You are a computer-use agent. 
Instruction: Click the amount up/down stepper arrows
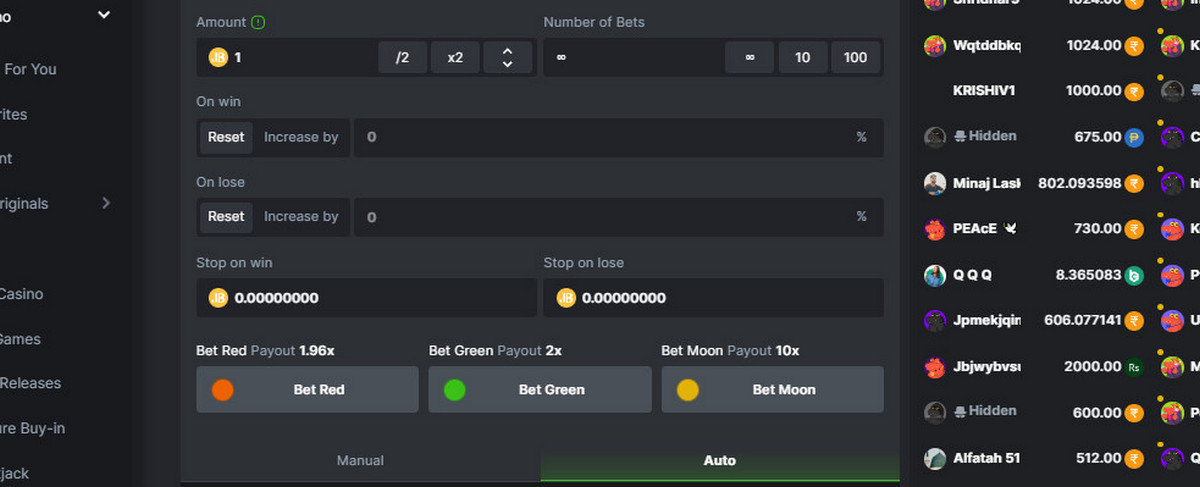pyautogui.click(x=507, y=58)
